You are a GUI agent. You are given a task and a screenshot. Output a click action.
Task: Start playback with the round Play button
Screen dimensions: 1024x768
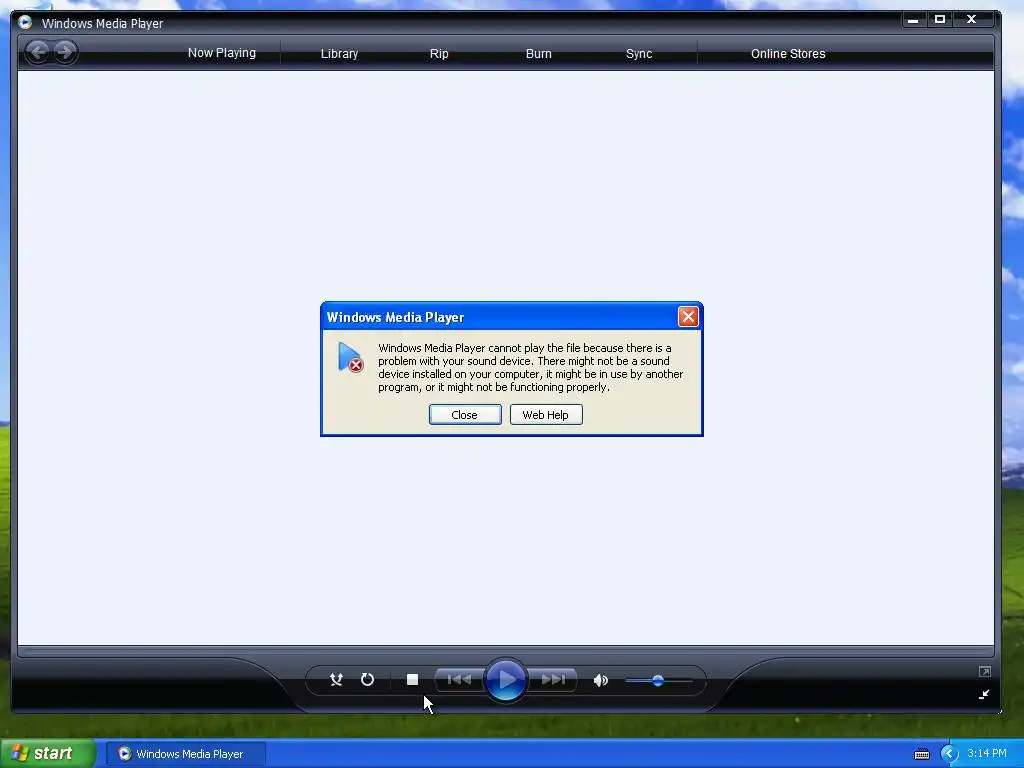506,680
